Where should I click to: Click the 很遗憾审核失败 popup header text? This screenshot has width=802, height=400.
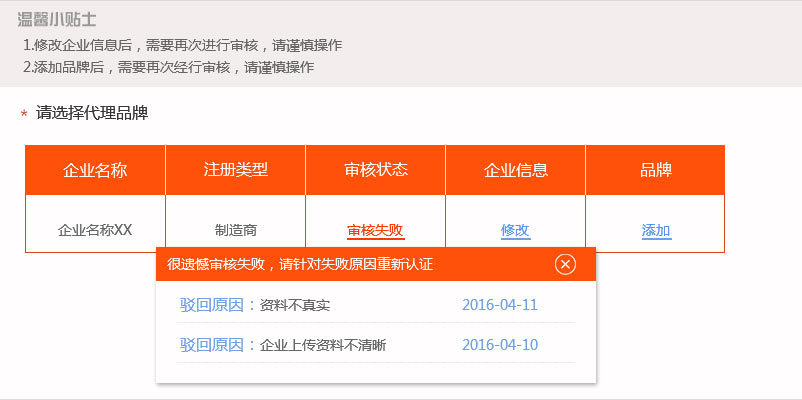pyautogui.click(x=300, y=265)
